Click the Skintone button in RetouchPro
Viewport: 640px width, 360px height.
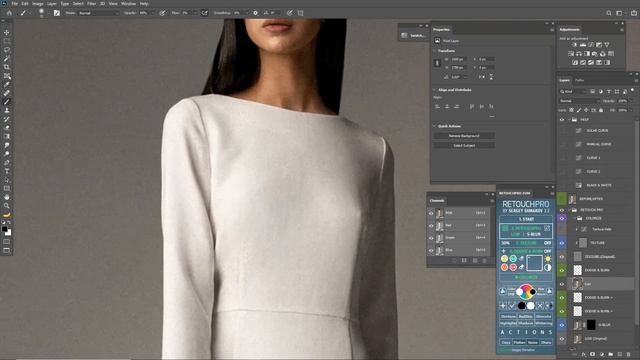coord(508,317)
